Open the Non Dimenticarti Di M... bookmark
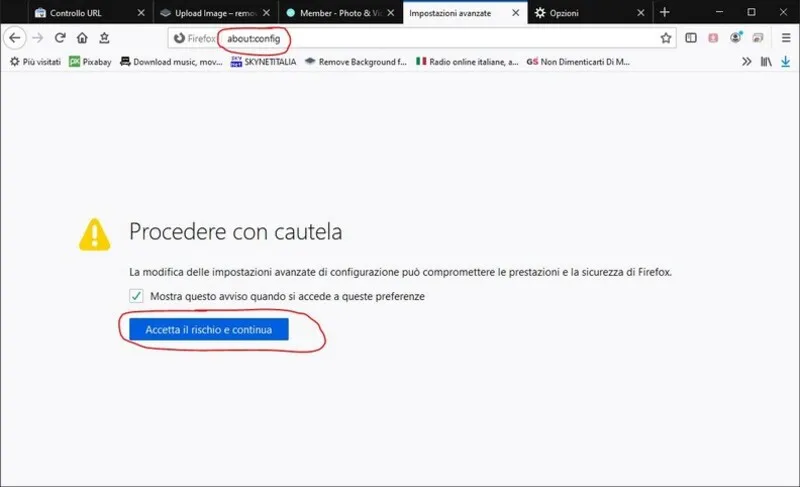This screenshot has height=487, width=800. point(578,62)
